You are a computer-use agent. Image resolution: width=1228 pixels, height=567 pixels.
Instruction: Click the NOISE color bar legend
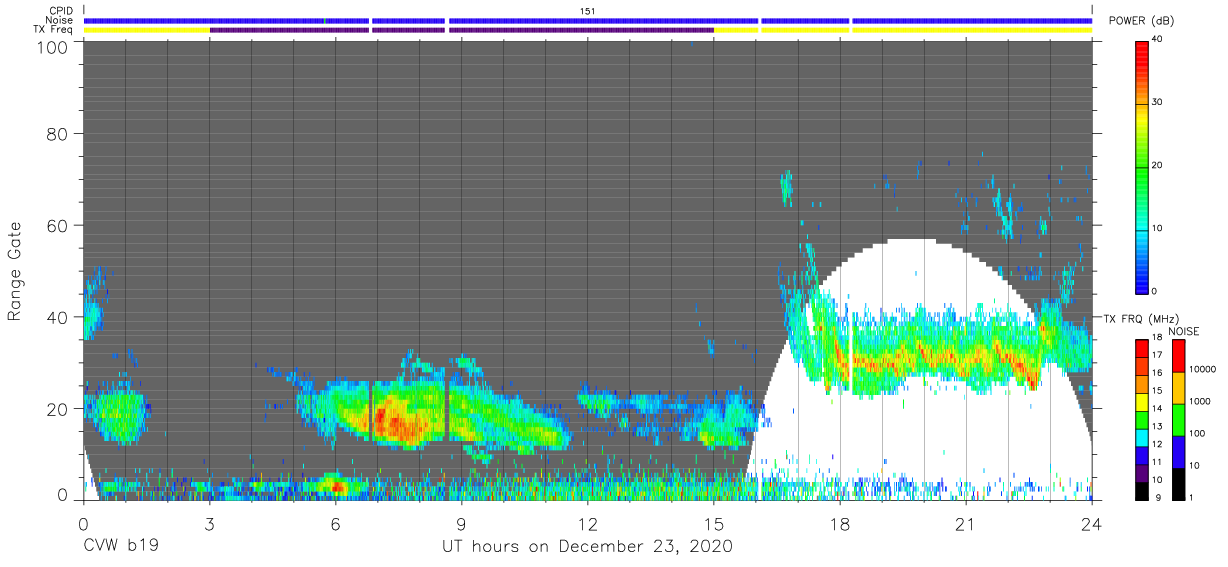coord(1178,418)
